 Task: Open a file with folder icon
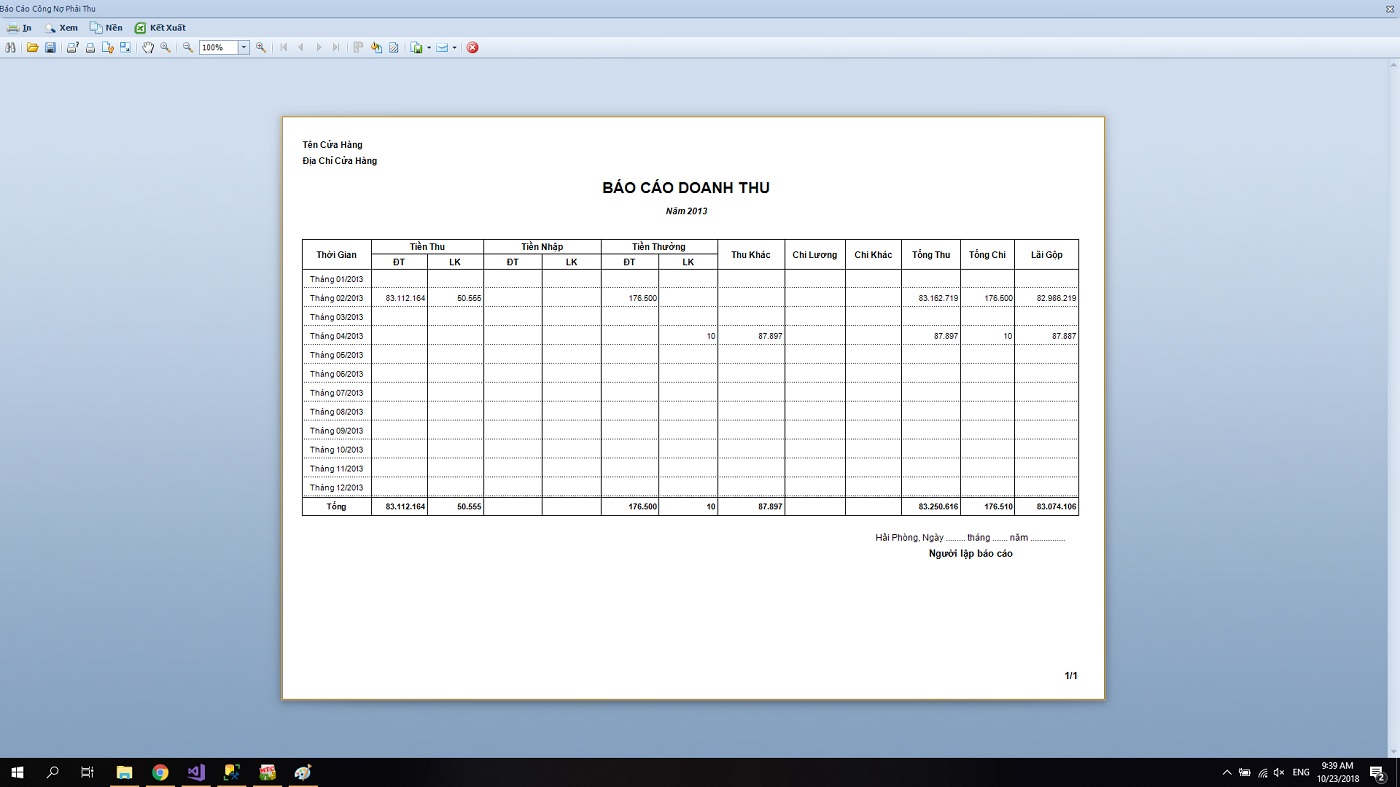(33, 47)
